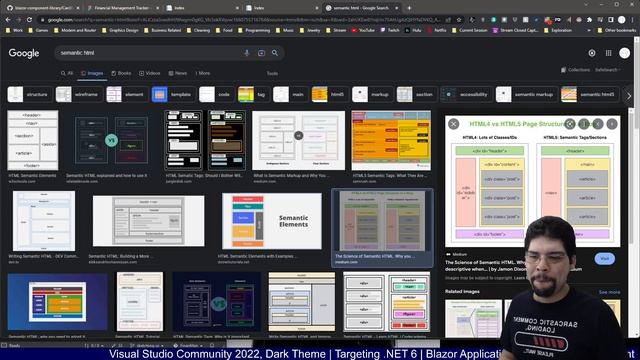Close the image preview panel
Image resolution: width=640 pixels, height=360 pixels.
tap(453, 124)
